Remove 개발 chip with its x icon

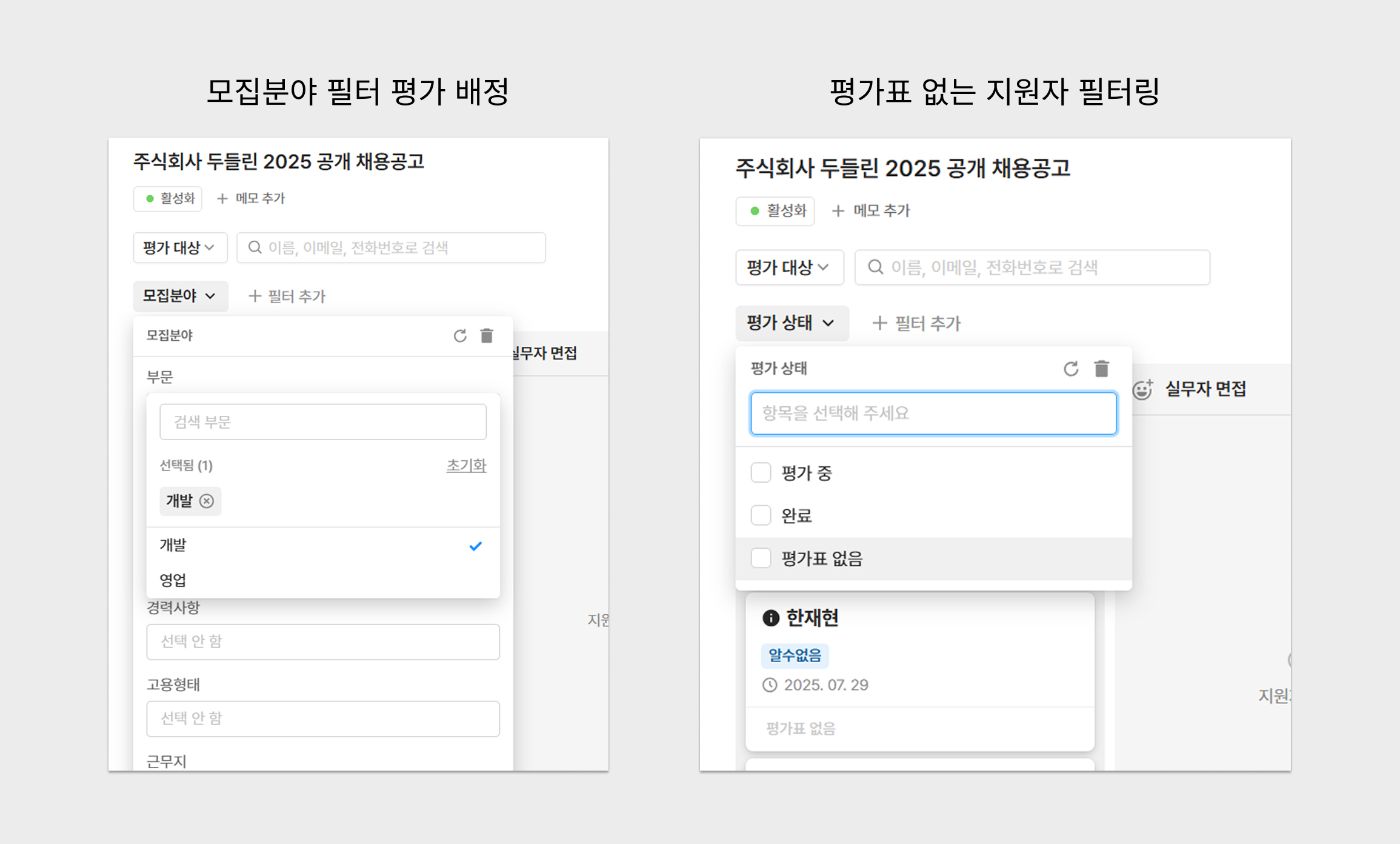pyautogui.click(x=207, y=501)
